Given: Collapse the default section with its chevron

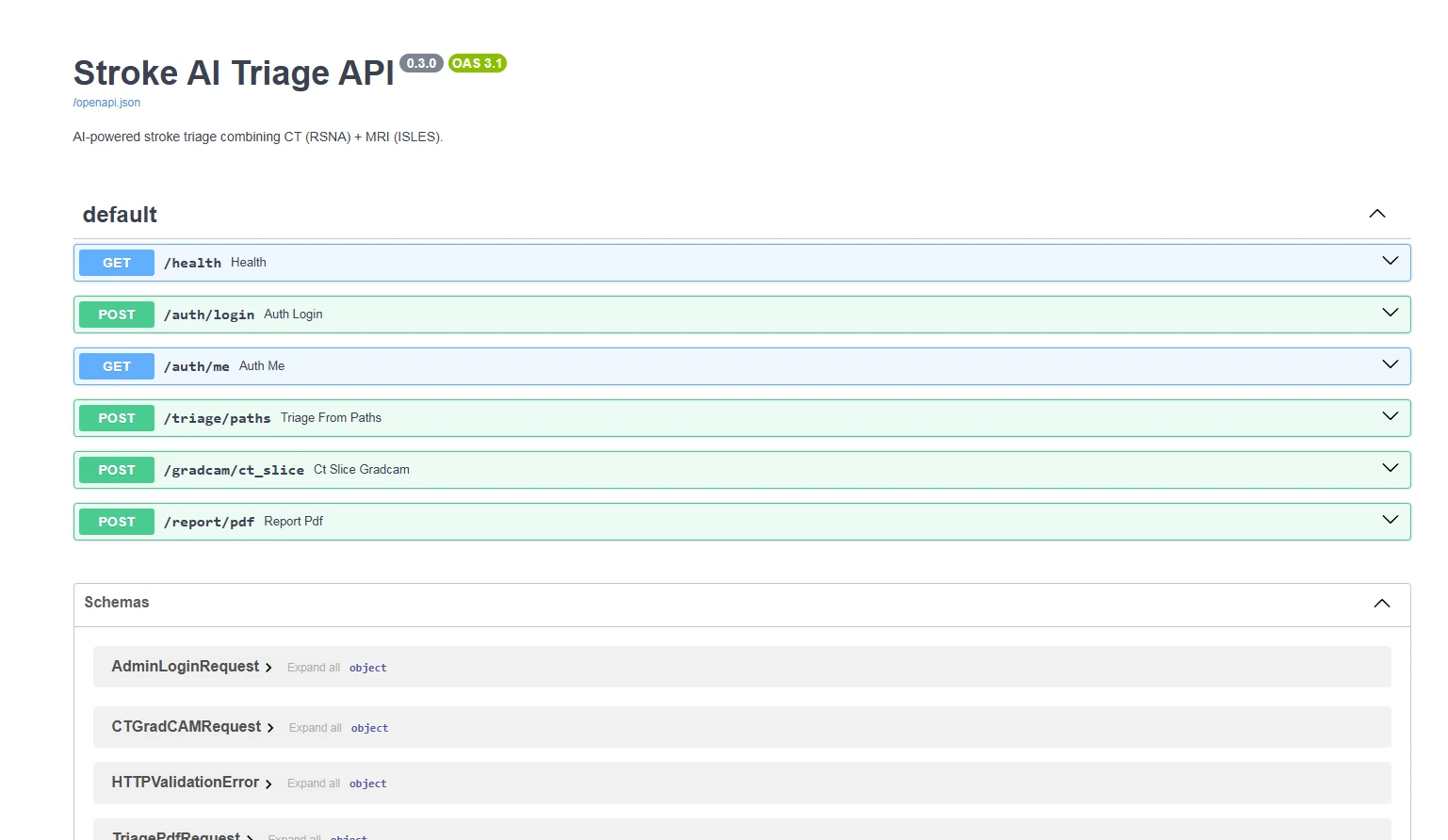Looking at the screenshot, I should pos(1377,214).
